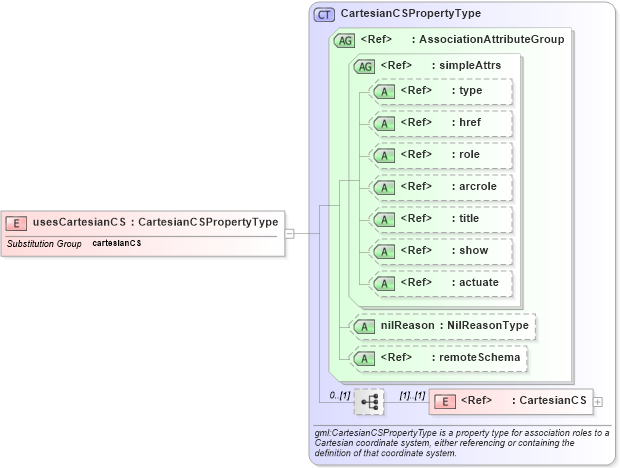Select the ': href' attribute label

click(x=466, y=123)
